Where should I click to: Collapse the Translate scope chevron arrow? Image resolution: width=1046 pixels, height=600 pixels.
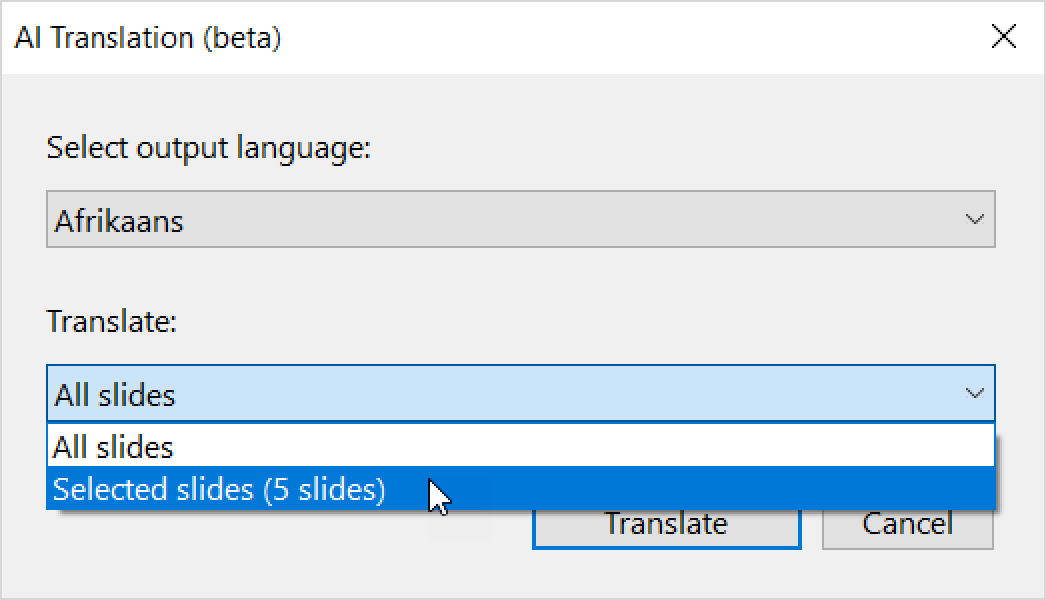[x=974, y=394]
